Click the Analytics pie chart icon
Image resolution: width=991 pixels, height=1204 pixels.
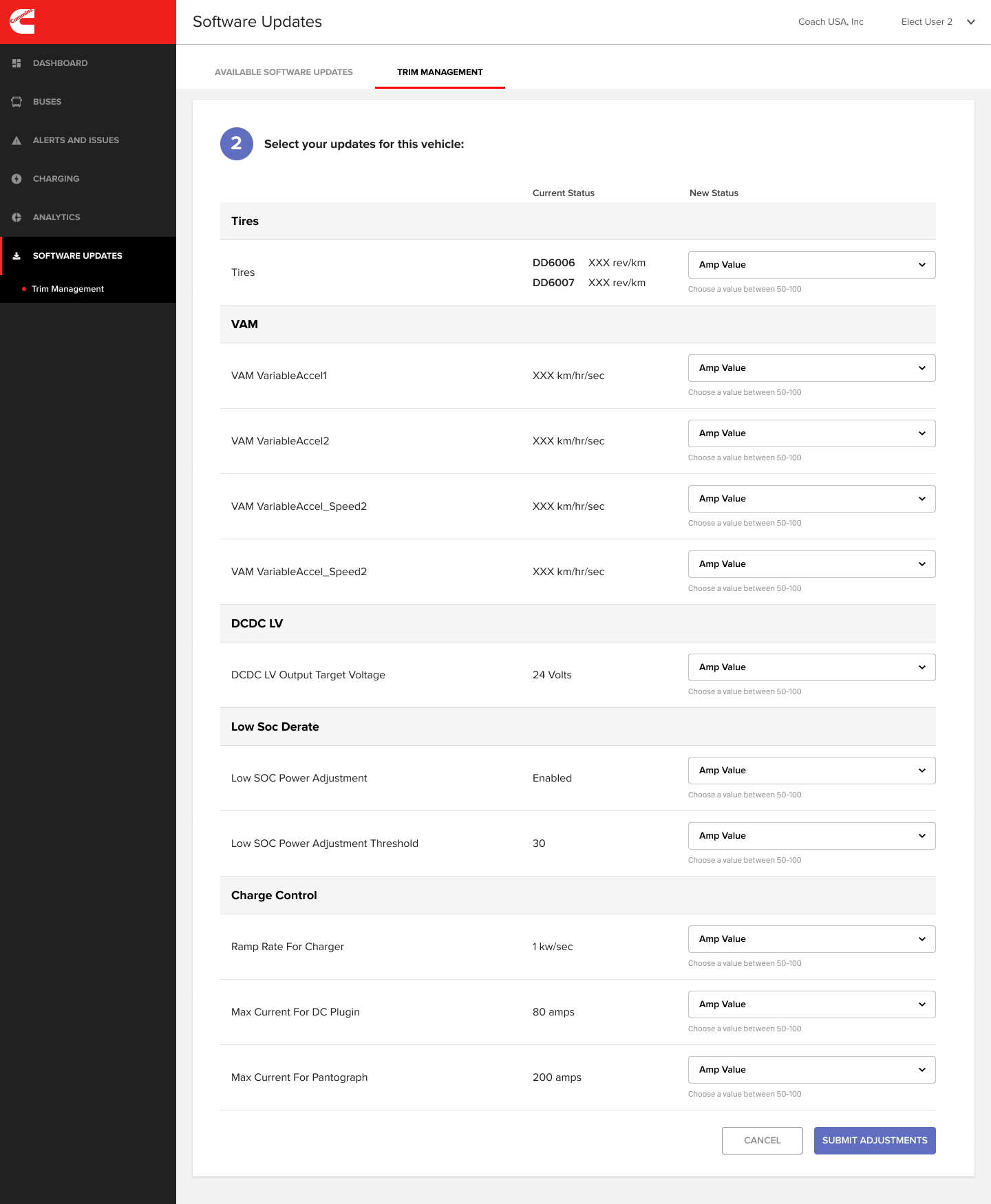pos(17,217)
